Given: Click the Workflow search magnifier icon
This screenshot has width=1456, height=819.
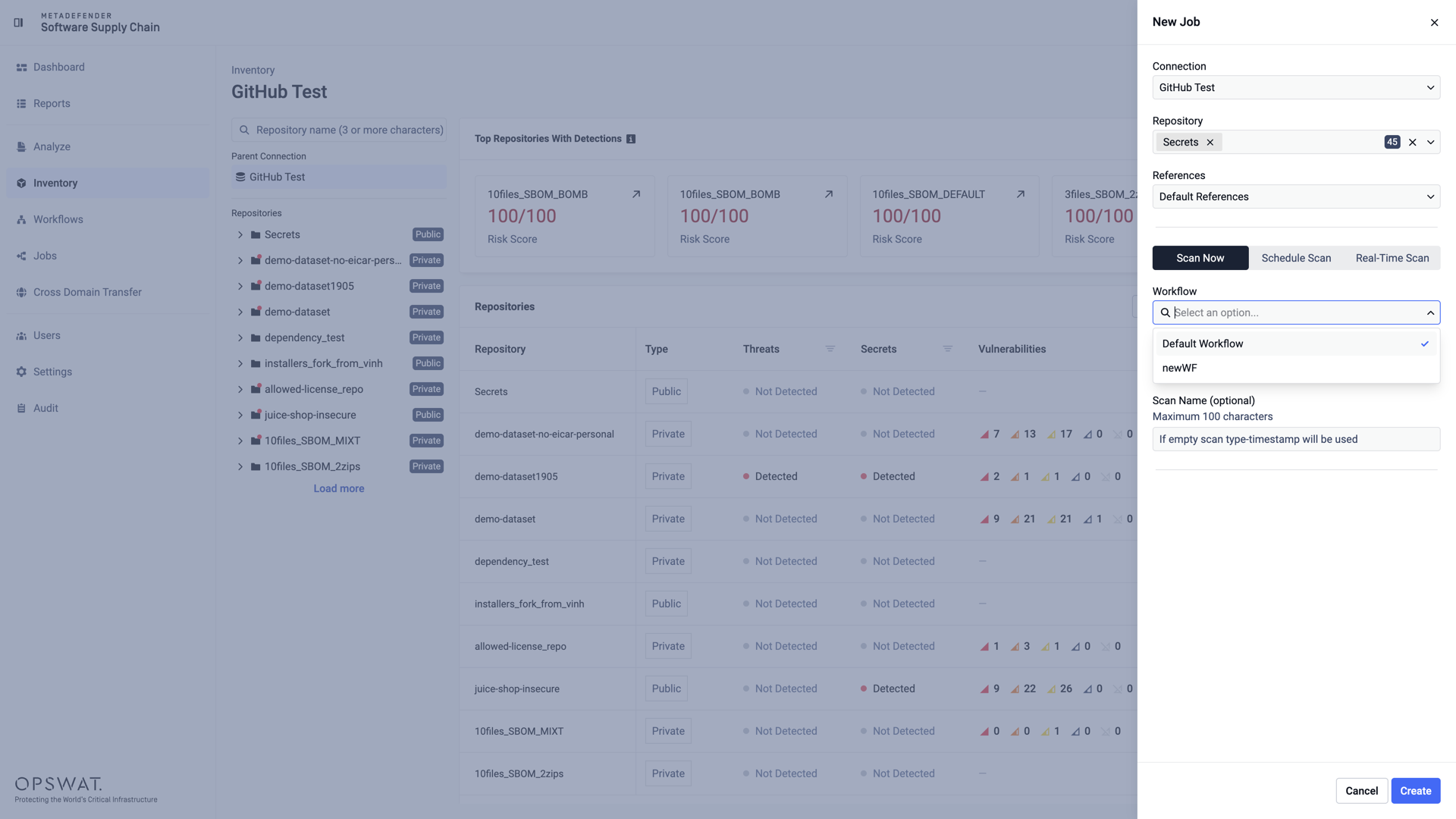Looking at the screenshot, I should pos(1166,313).
